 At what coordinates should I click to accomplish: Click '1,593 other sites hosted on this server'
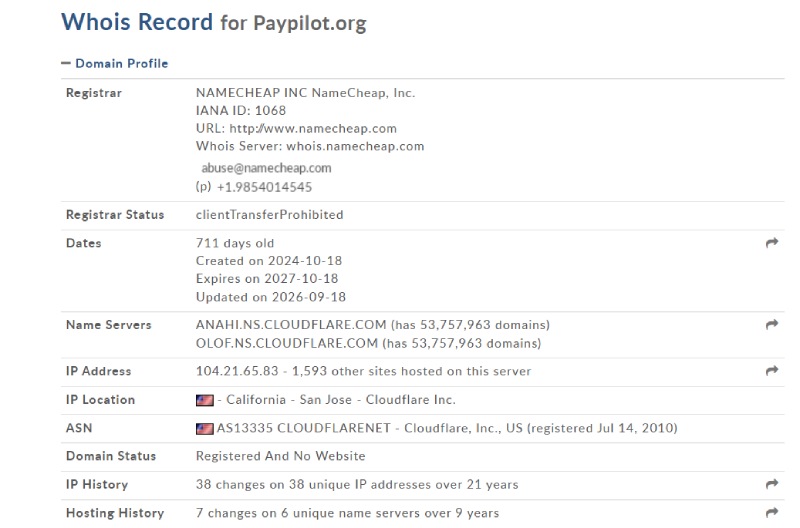coord(411,371)
